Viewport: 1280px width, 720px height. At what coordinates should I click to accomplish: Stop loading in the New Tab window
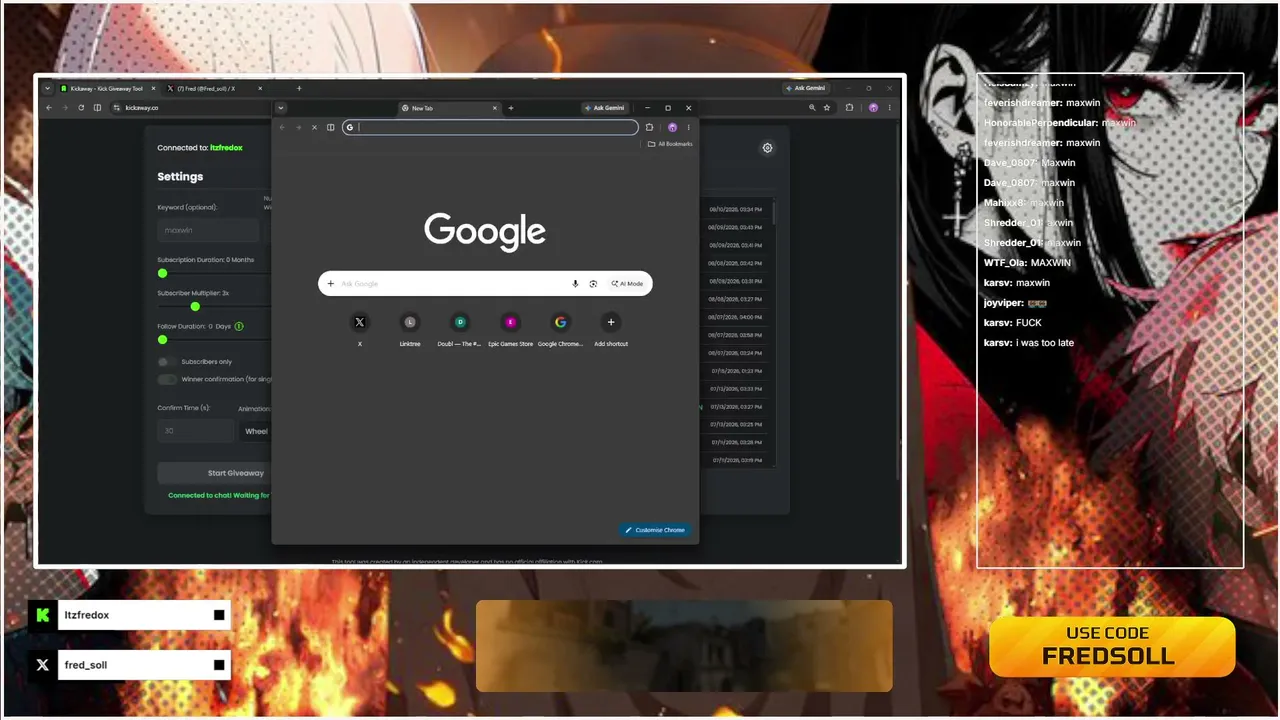(x=314, y=127)
